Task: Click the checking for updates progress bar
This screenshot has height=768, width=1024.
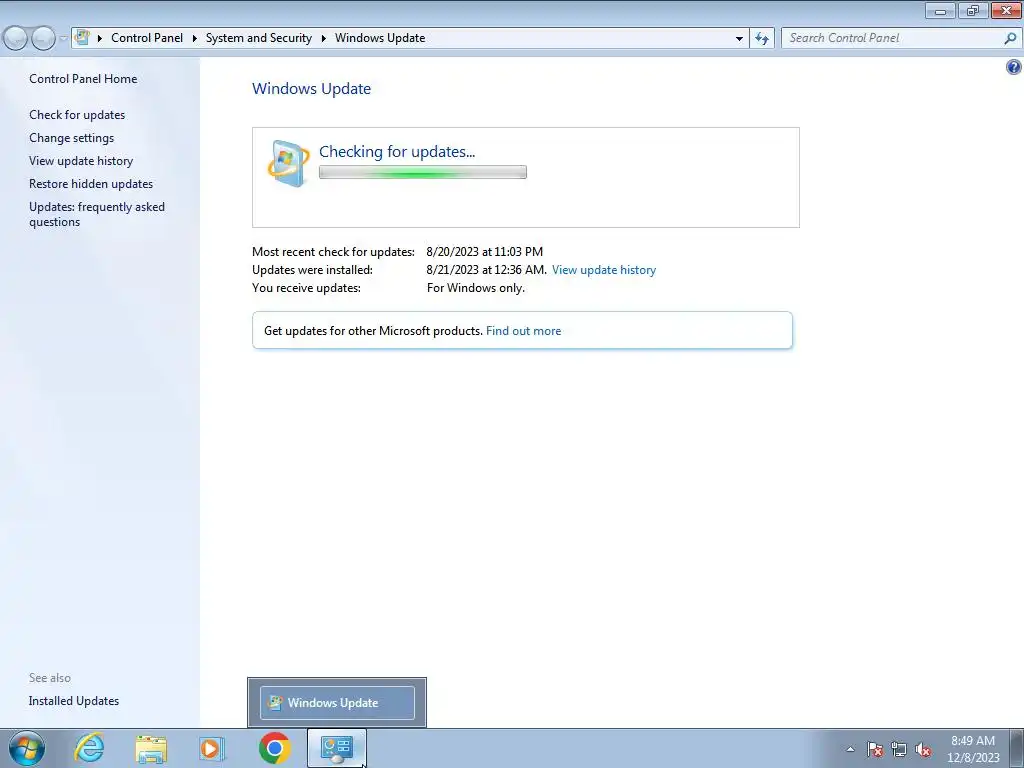Action: (x=423, y=172)
